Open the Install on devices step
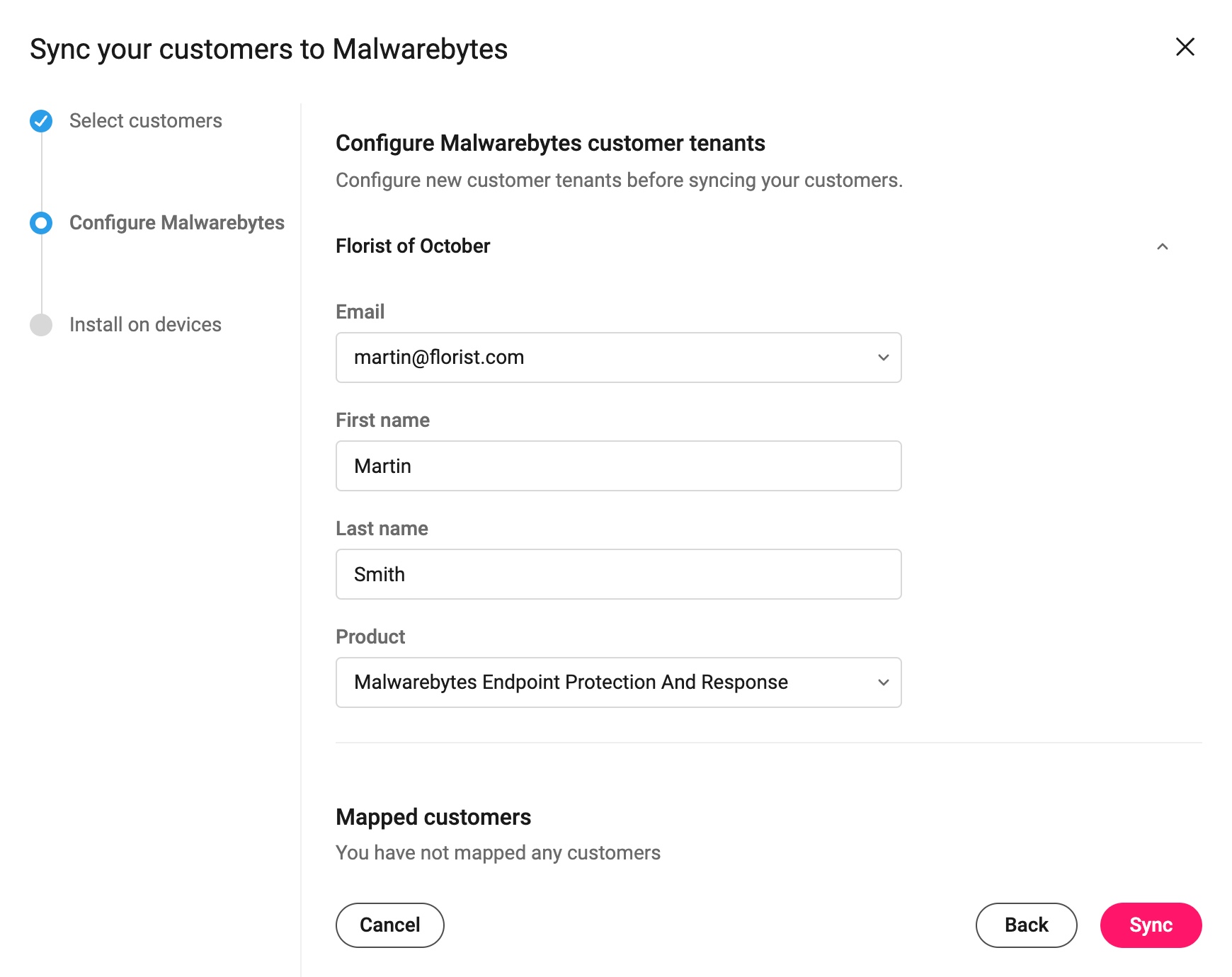 [x=145, y=325]
